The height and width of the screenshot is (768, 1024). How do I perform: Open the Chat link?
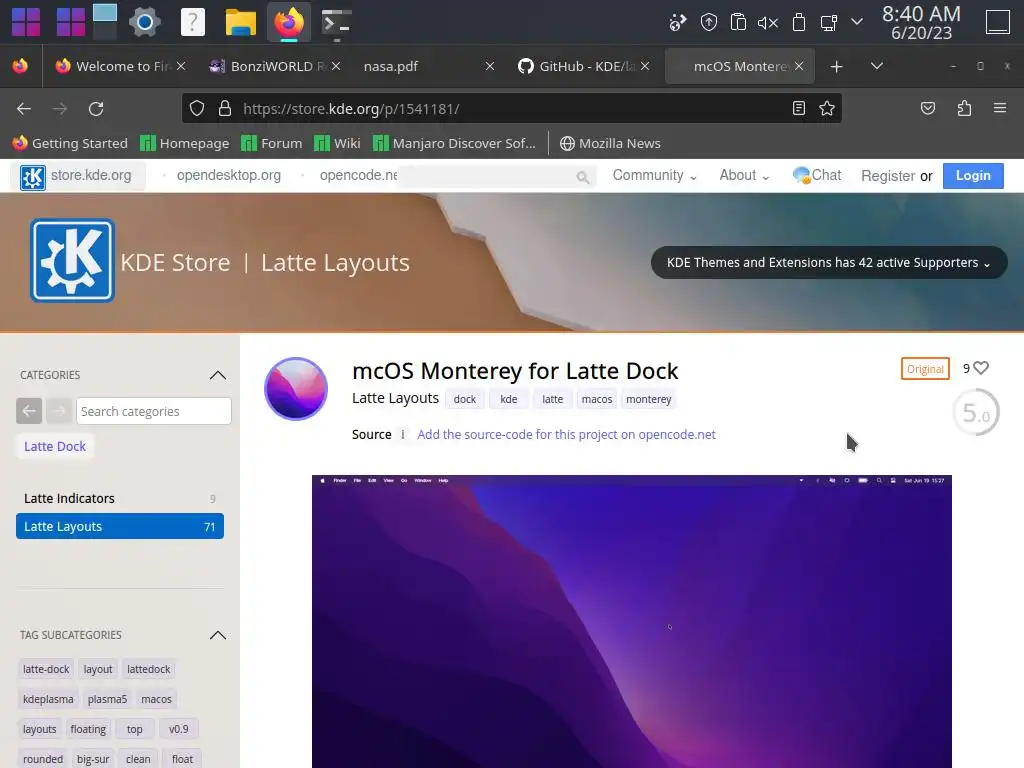point(817,175)
